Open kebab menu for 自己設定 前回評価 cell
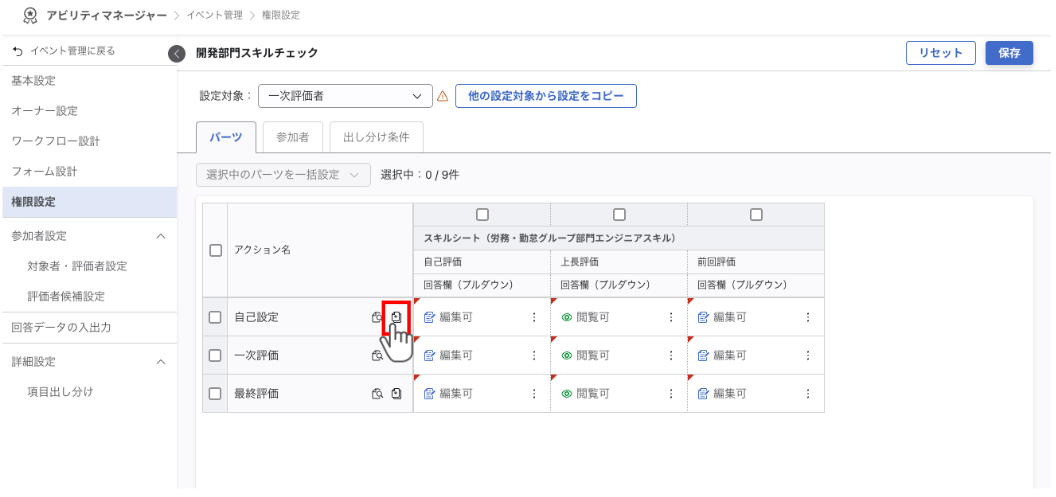Image resolution: width=1056 pixels, height=497 pixels. pyautogui.click(x=808, y=317)
